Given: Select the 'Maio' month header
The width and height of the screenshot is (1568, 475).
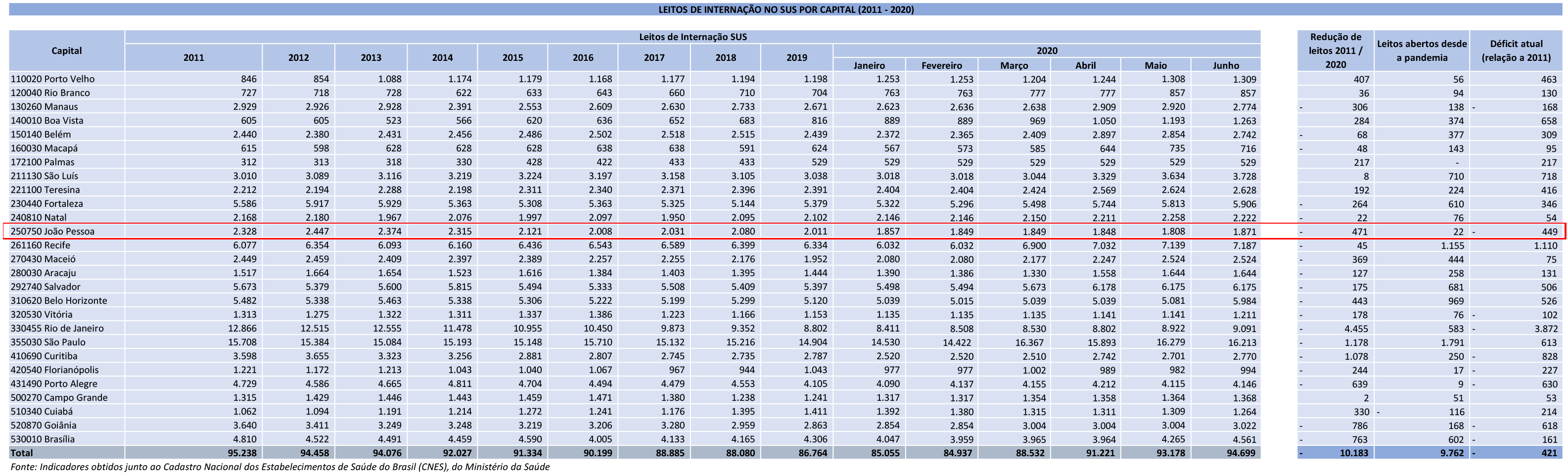Looking at the screenshot, I should click(1155, 65).
